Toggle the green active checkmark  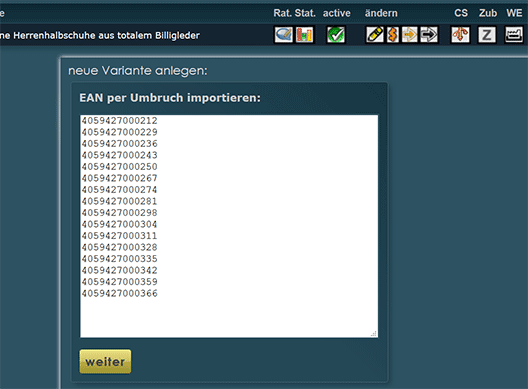(x=336, y=35)
